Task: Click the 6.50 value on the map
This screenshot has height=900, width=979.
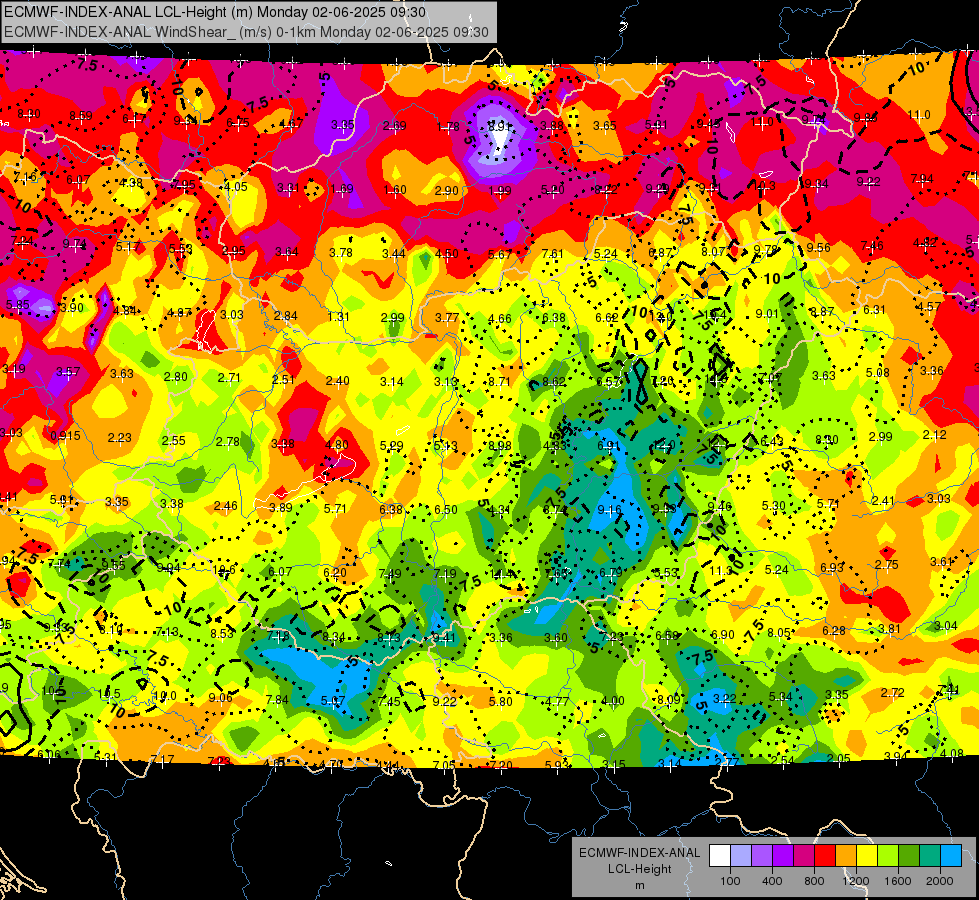Action: pos(446,510)
